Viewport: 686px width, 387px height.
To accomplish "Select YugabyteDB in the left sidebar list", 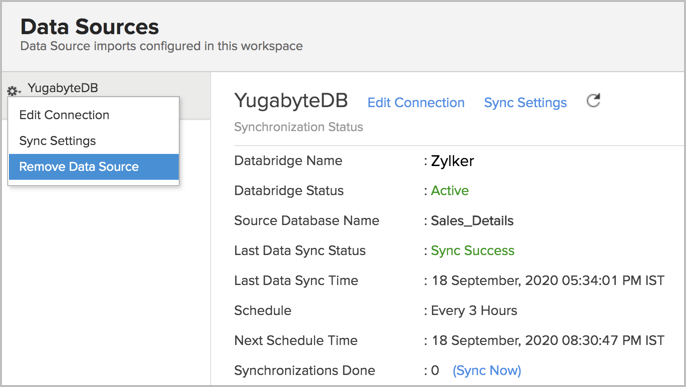I will pos(63,88).
